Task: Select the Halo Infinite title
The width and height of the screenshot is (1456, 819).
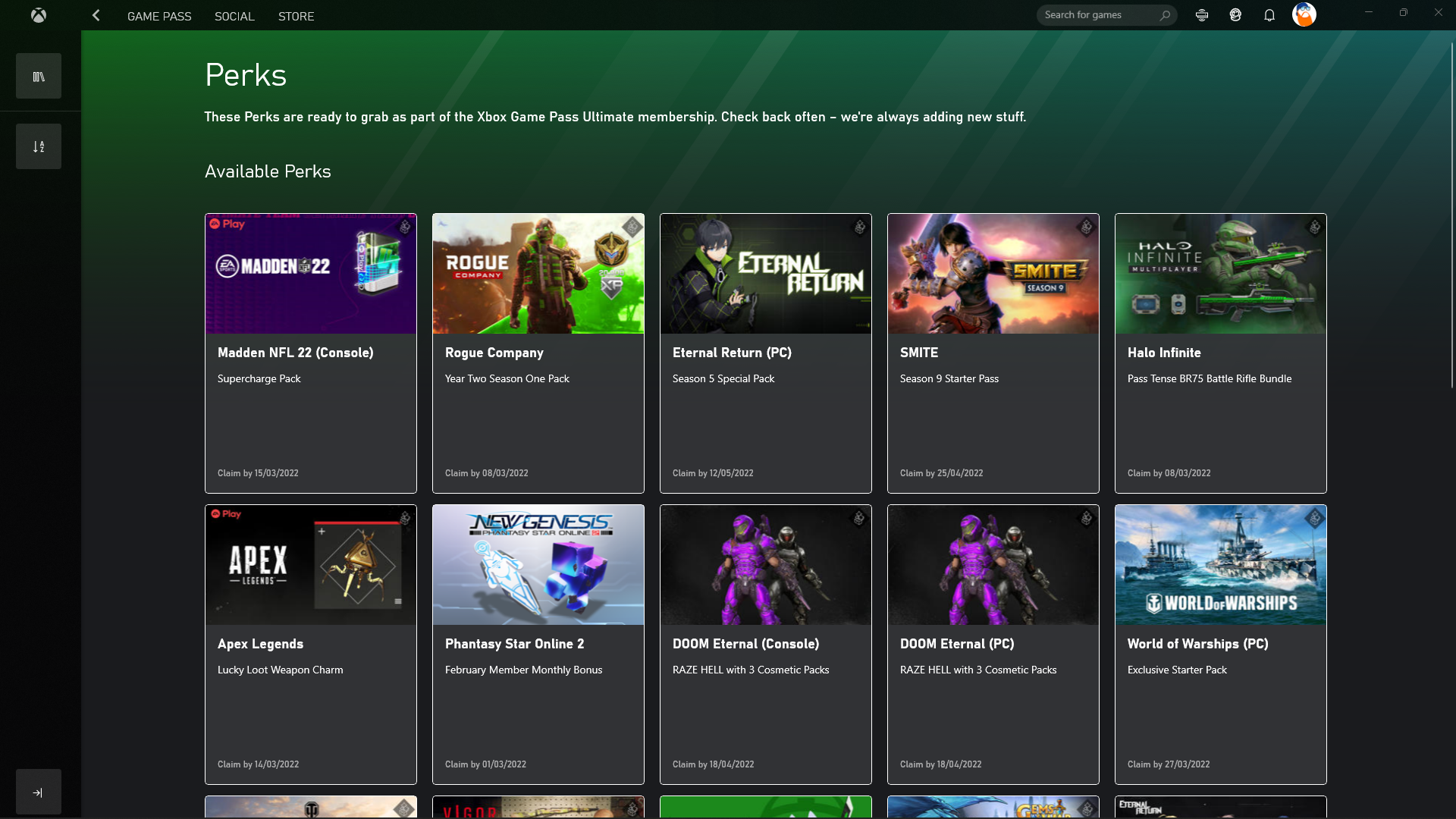Action: click(1164, 353)
